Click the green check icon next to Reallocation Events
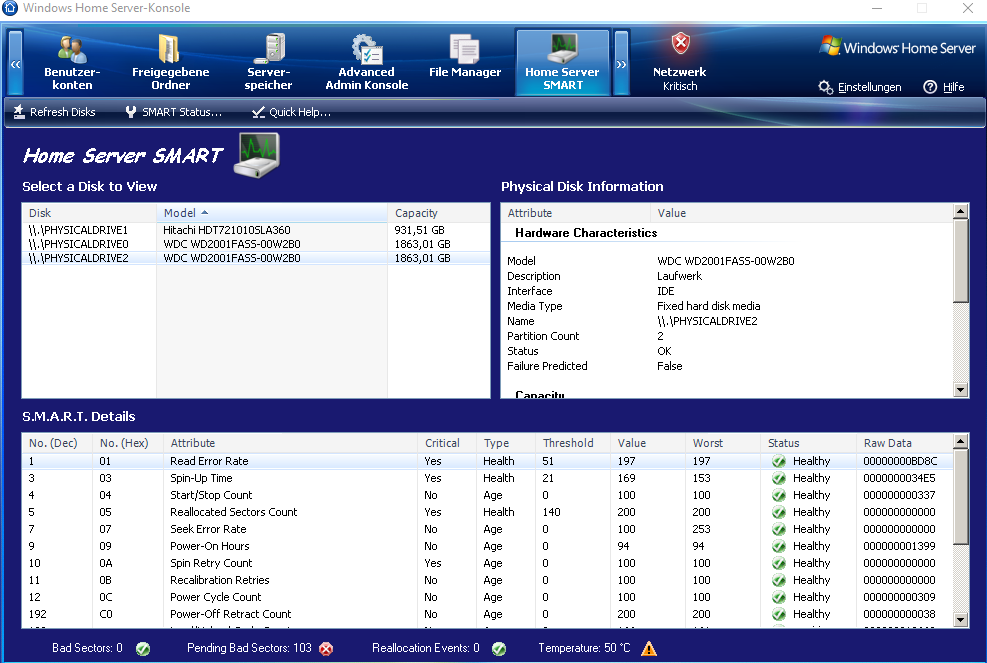Viewport: 987px width, 663px height. [x=499, y=649]
